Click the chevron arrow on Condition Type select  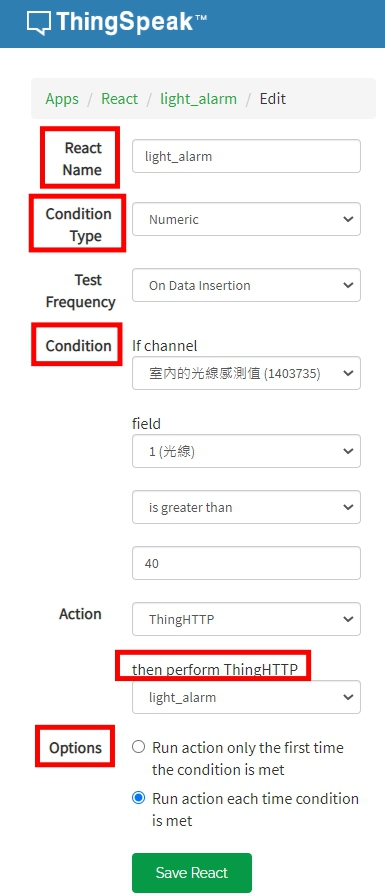348,219
